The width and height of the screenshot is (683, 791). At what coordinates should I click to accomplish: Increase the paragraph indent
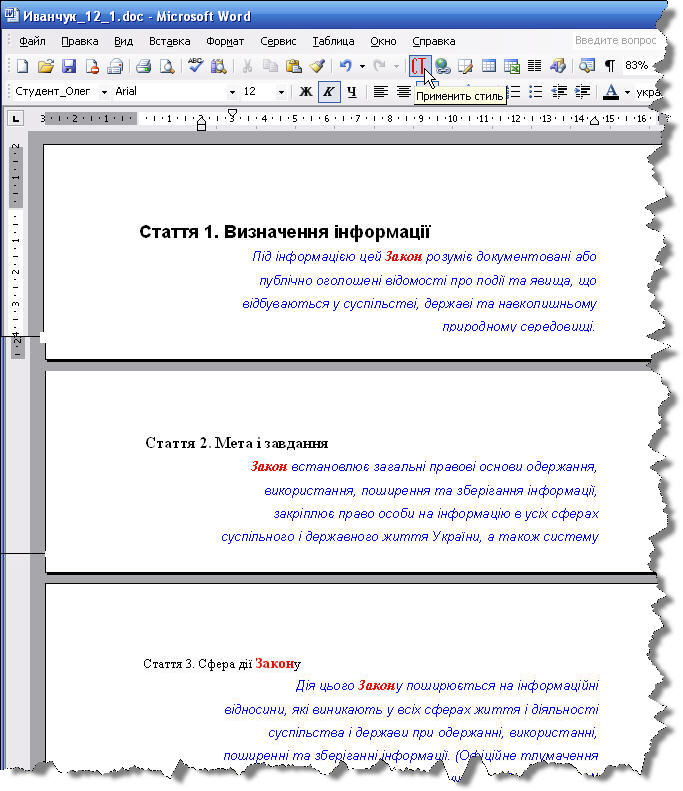[x=582, y=92]
